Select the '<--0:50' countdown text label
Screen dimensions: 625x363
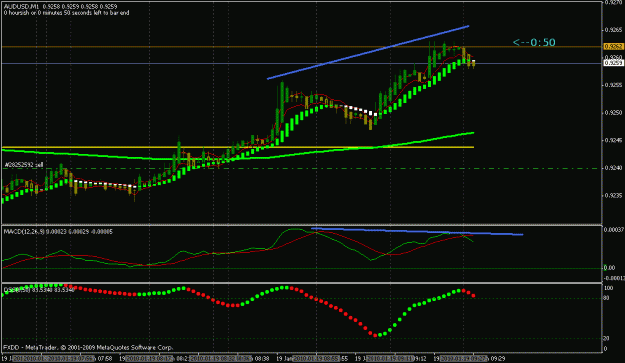coord(534,42)
